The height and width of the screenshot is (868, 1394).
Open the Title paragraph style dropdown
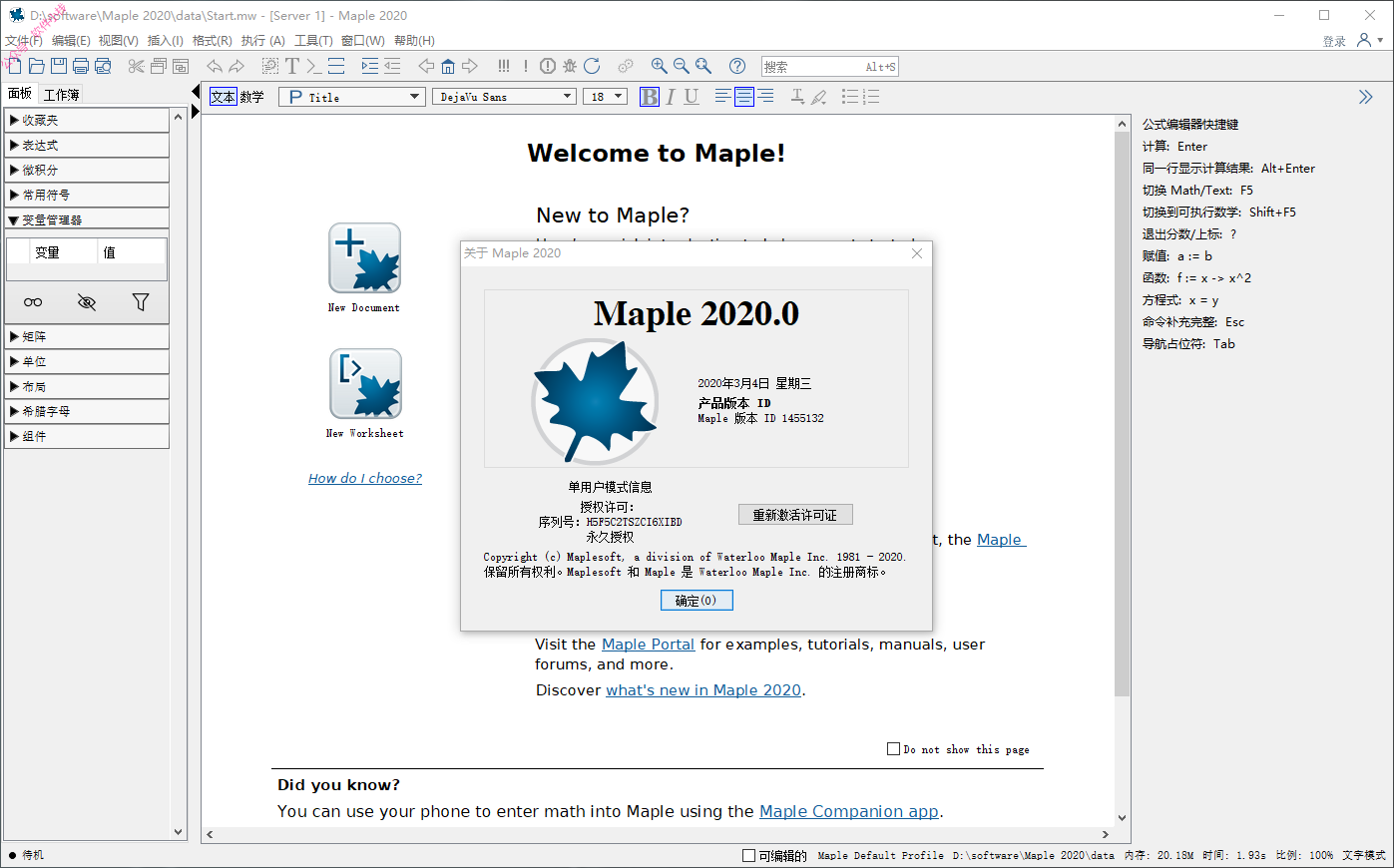pyautogui.click(x=351, y=97)
